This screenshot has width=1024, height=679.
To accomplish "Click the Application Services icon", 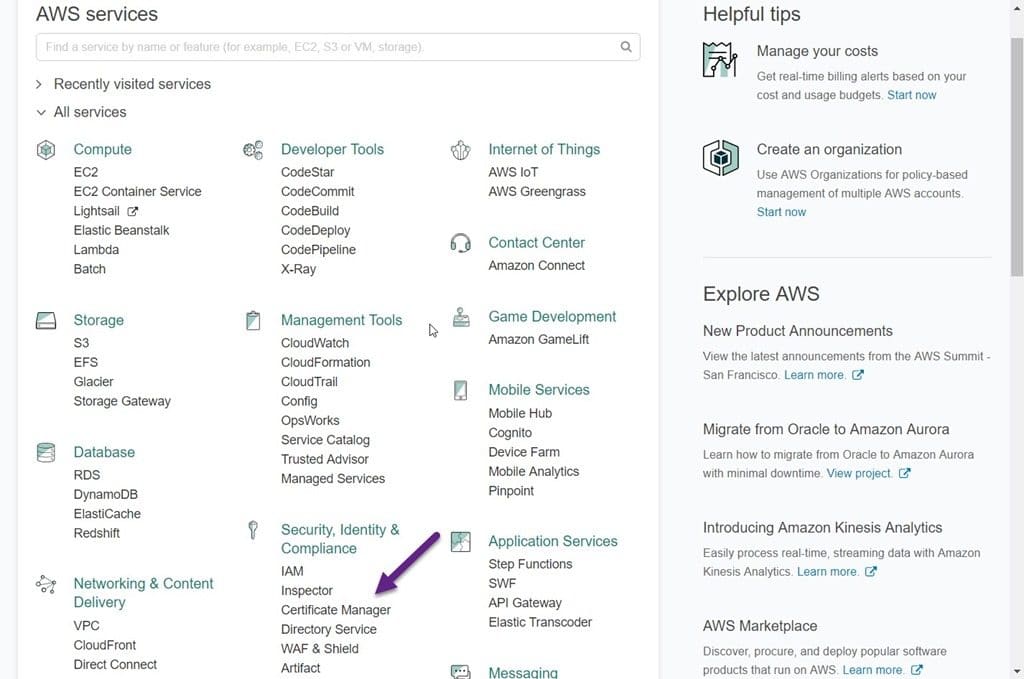I will click(x=460, y=541).
